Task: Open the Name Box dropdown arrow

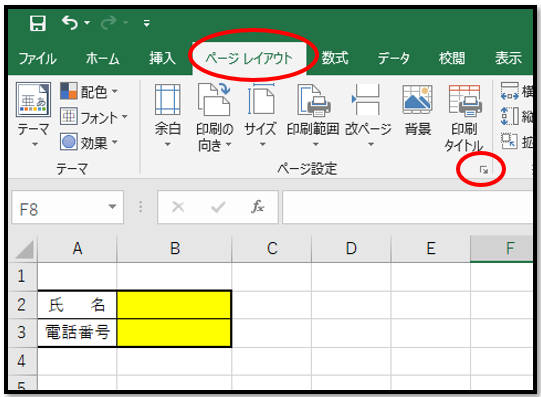Action: [x=112, y=207]
